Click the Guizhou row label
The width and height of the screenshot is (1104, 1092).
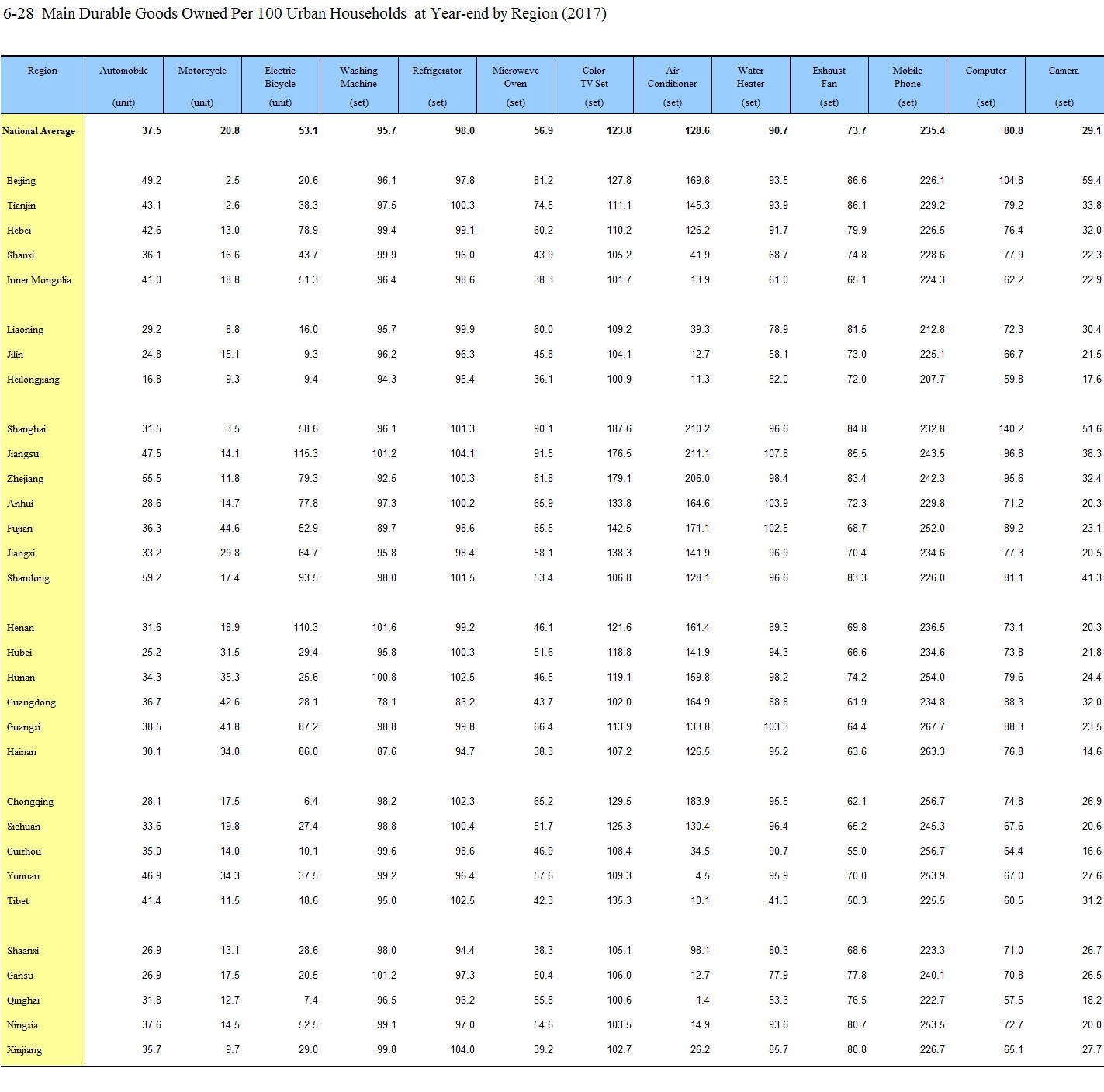(24, 851)
